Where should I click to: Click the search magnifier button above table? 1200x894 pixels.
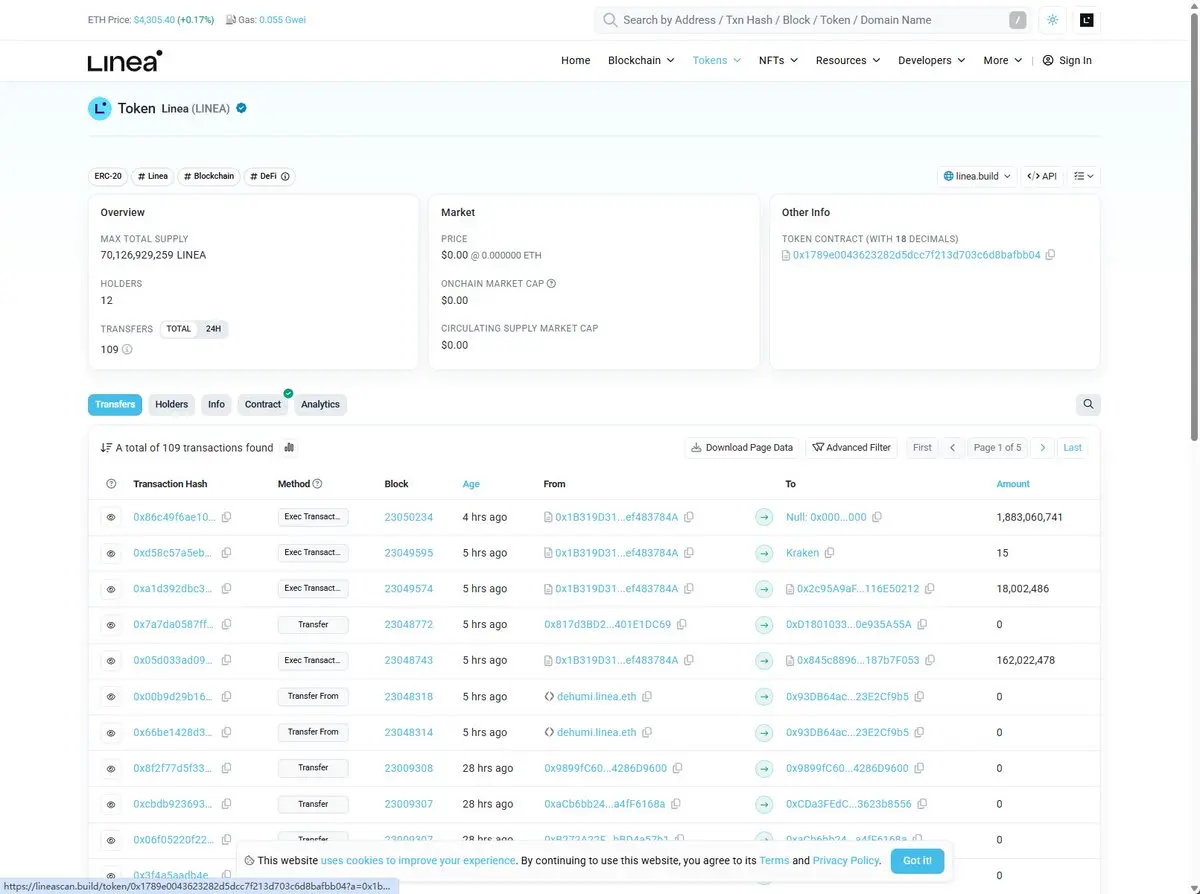[x=1088, y=404]
